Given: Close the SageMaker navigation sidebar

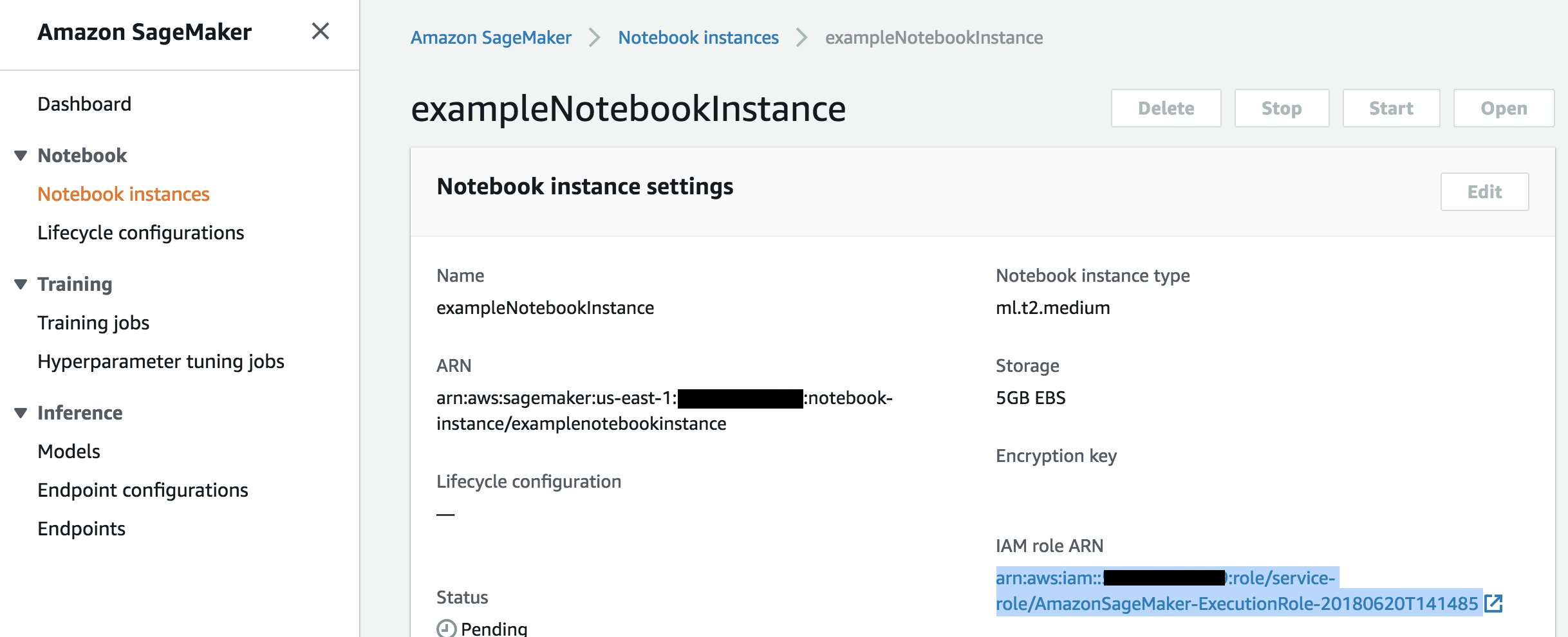Looking at the screenshot, I should [x=320, y=31].
